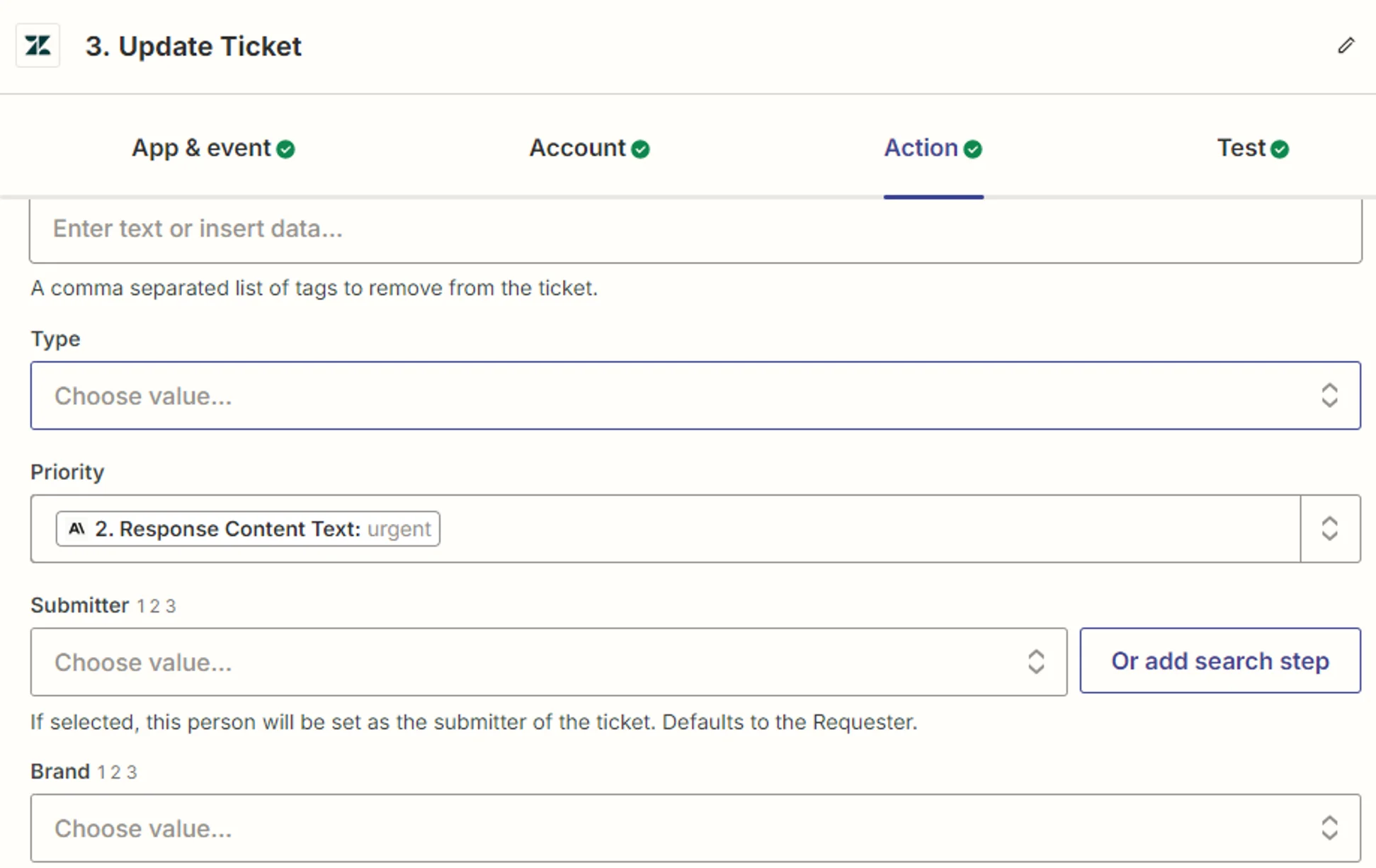Click green checkmark beside Account
Image resolution: width=1376 pixels, height=868 pixels.
tap(640, 149)
